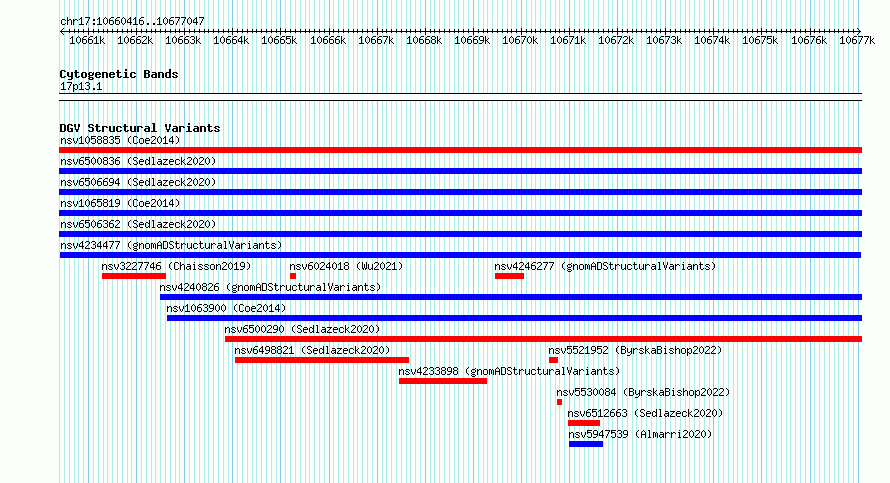Click nsv6500290 (Sedlazeck2020) label

point(302,329)
